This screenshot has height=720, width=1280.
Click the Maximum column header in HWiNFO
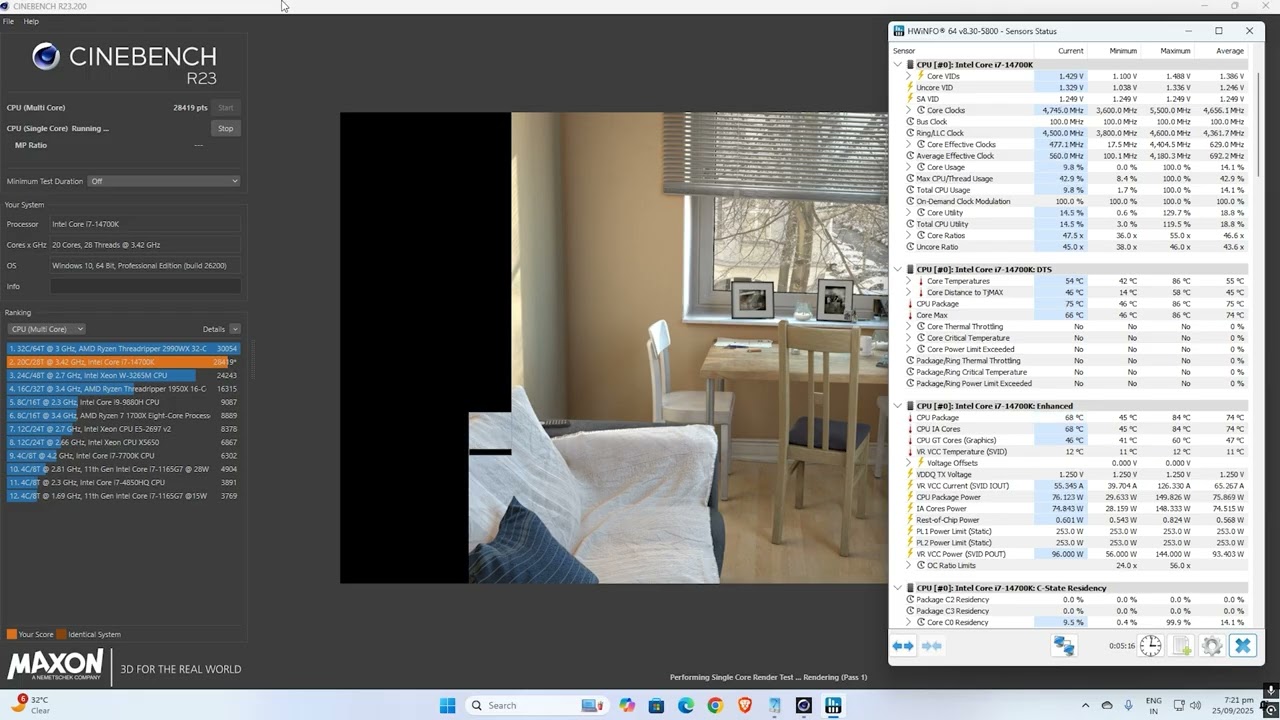tap(1175, 51)
